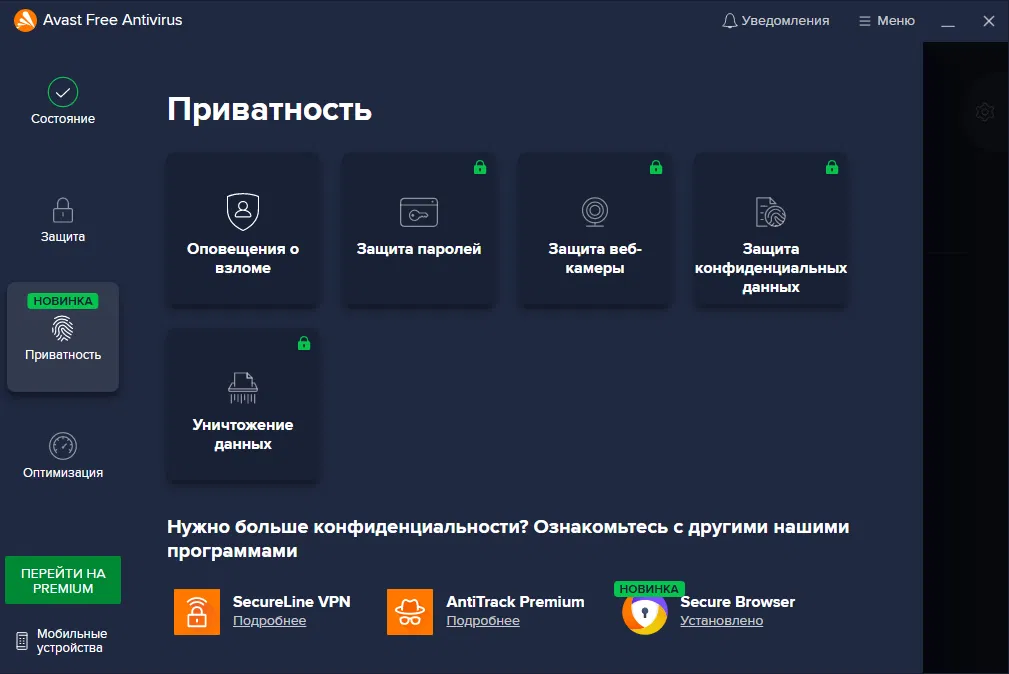Image resolution: width=1009 pixels, height=674 pixels.
Task: Click Защита конфиденциальных данных card title
Action: point(771,268)
